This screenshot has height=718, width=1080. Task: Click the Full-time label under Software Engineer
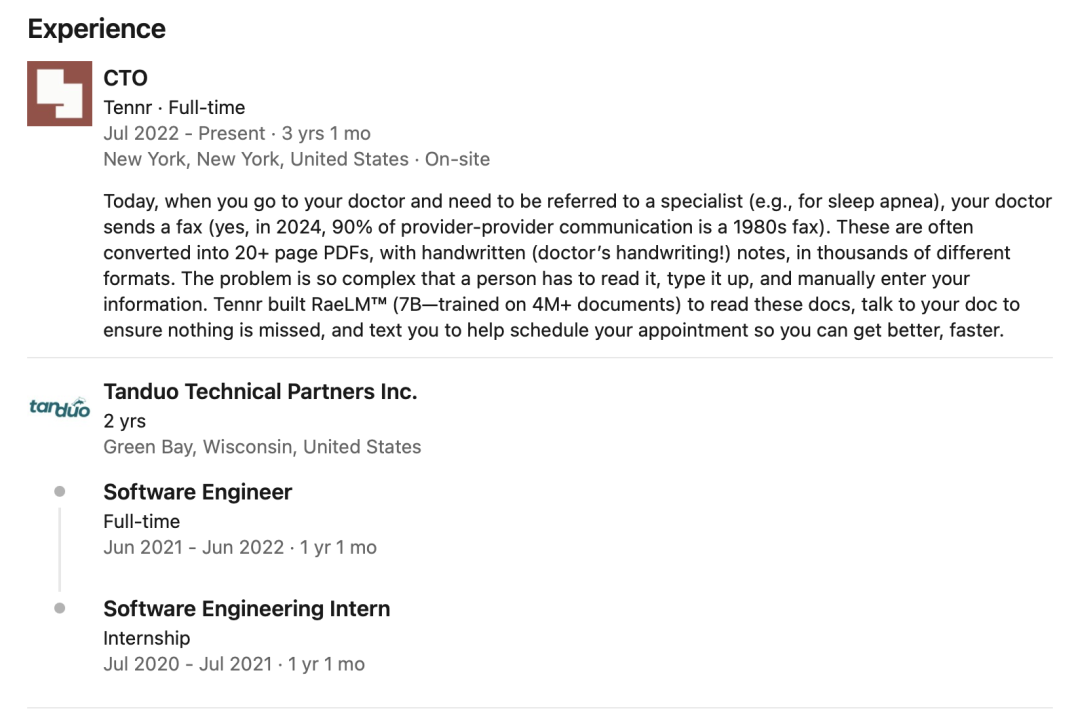142,522
